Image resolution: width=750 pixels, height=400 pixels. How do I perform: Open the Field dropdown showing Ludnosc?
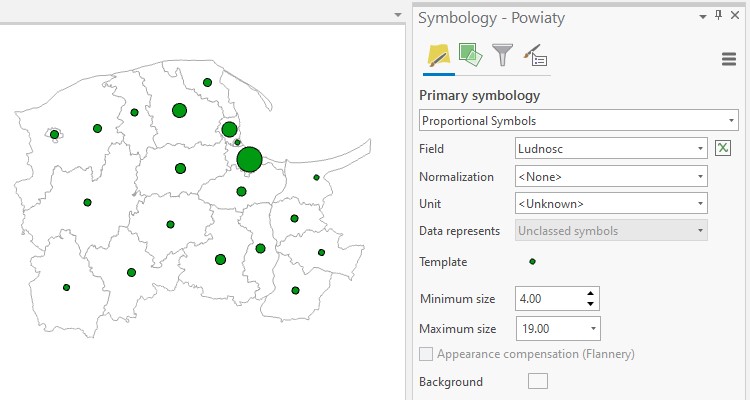[x=701, y=148]
